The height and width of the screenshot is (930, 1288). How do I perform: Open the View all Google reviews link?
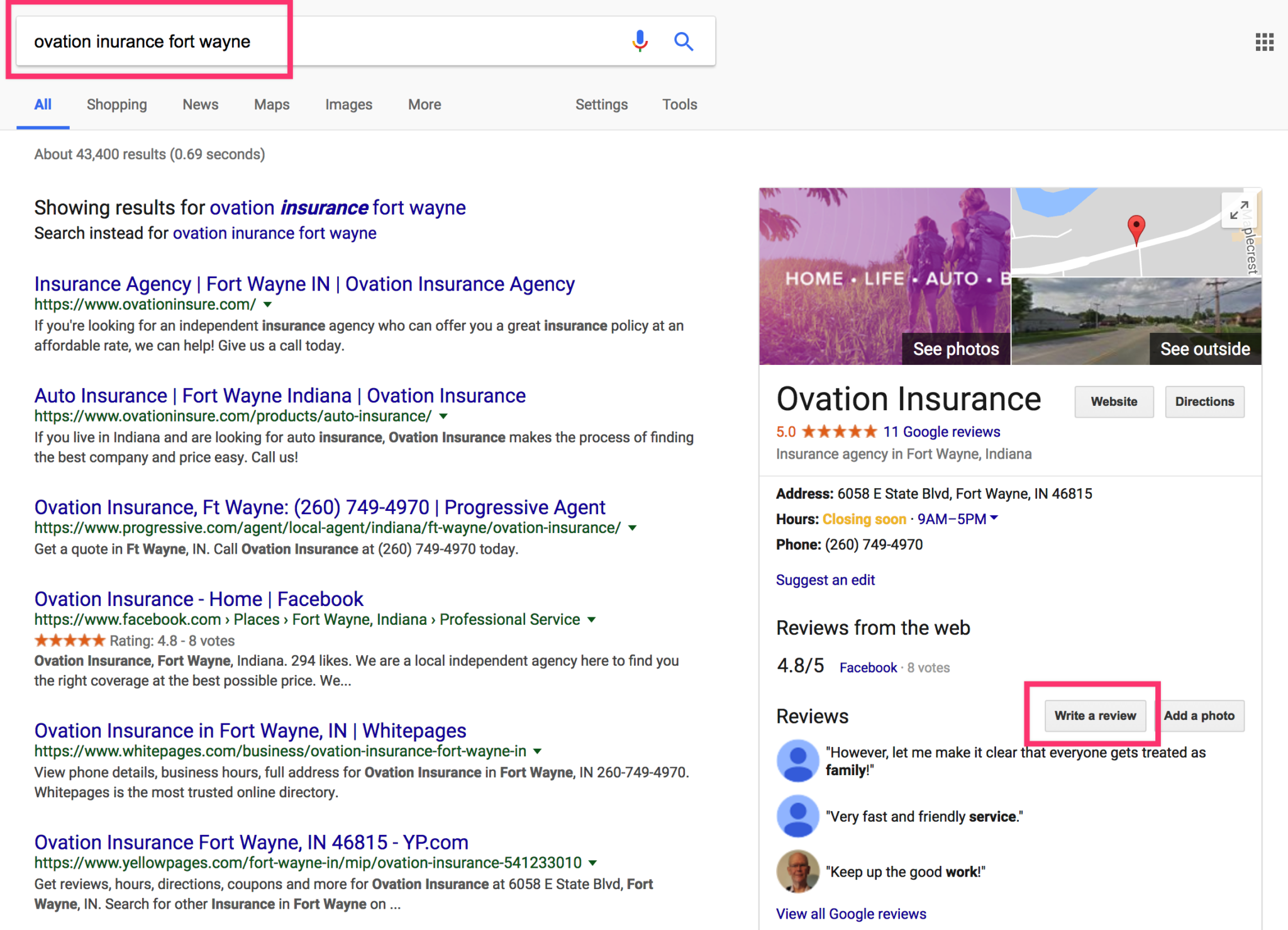click(851, 914)
